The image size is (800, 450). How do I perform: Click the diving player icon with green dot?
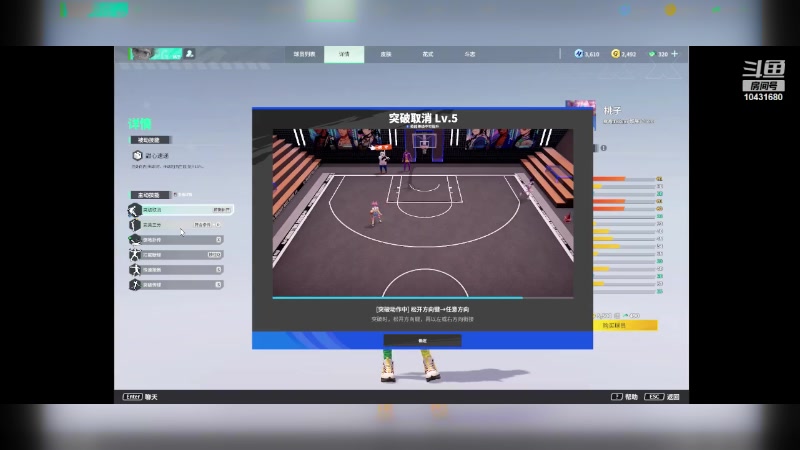coord(134,239)
